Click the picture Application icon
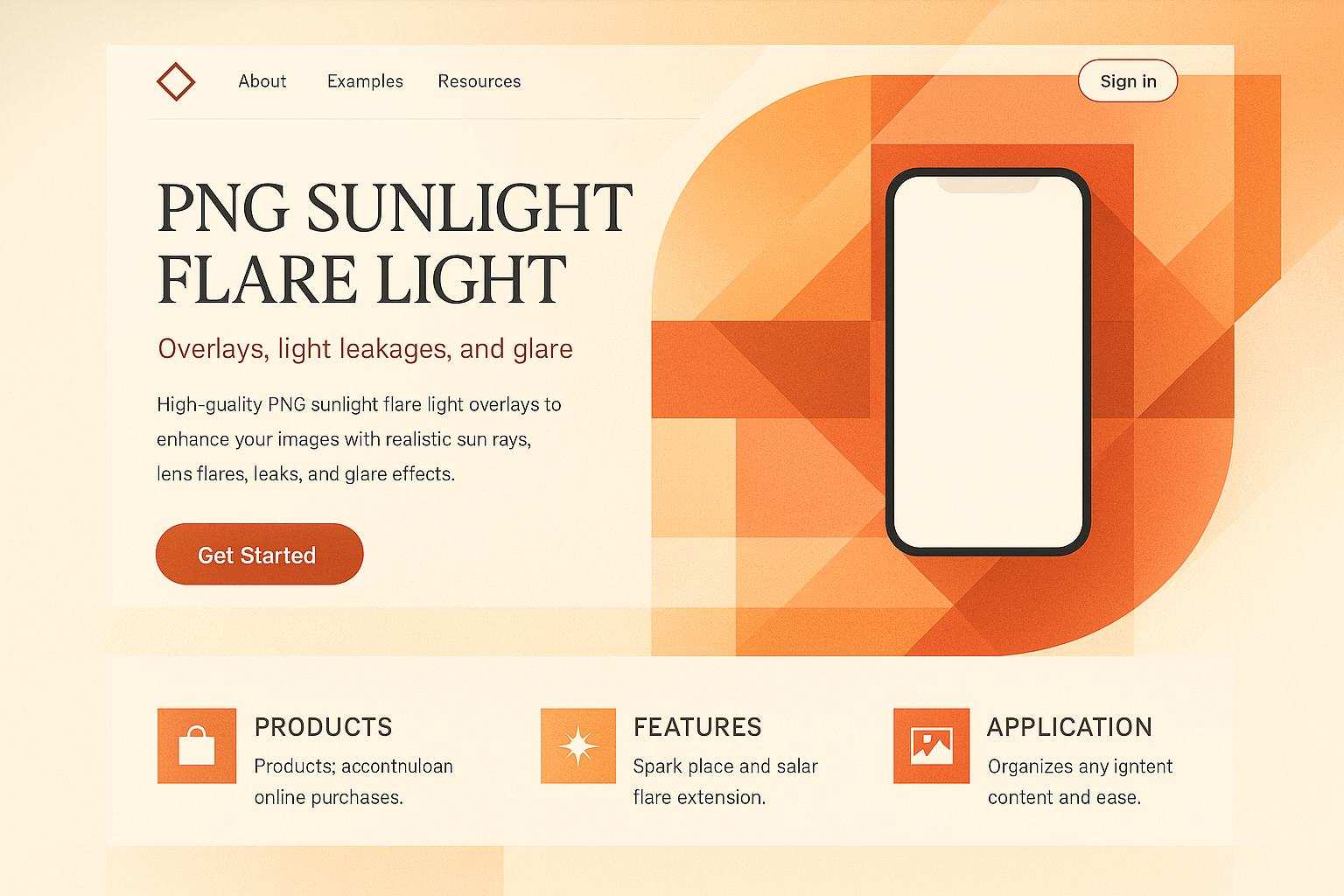The height and width of the screenshot is (896, 1344). tap(931, 745)
